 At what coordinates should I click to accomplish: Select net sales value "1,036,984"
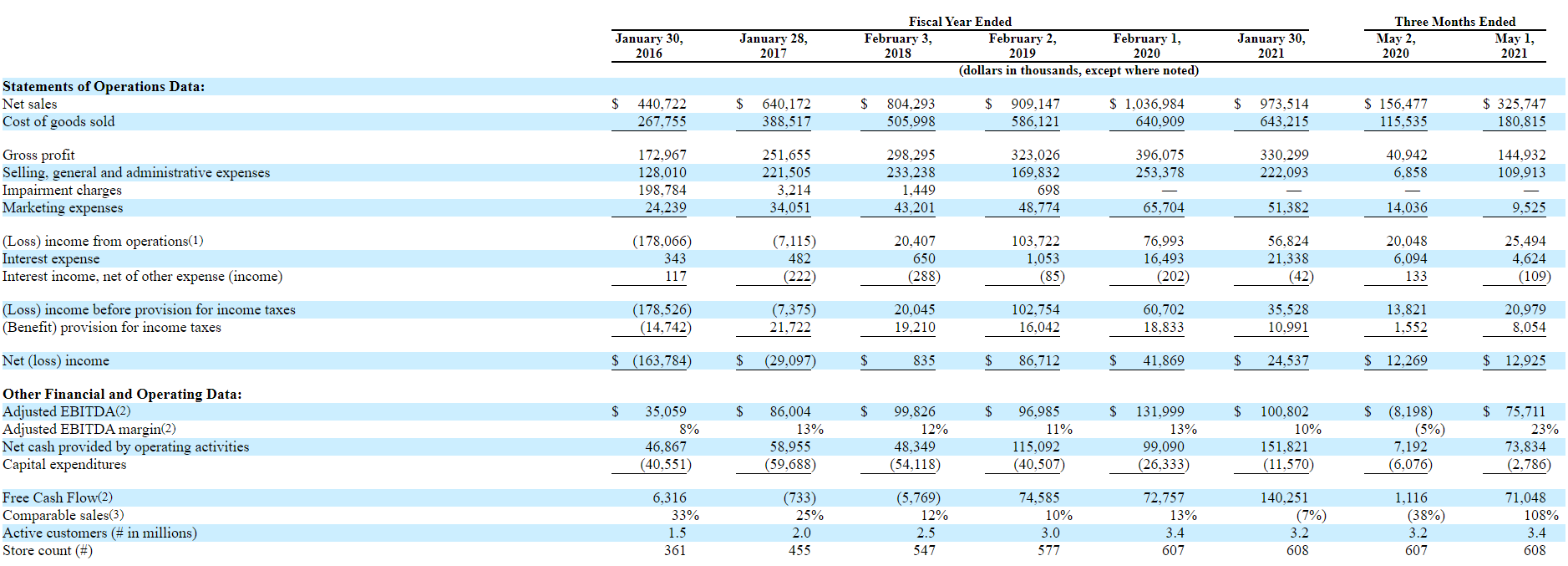[1154, 104]
